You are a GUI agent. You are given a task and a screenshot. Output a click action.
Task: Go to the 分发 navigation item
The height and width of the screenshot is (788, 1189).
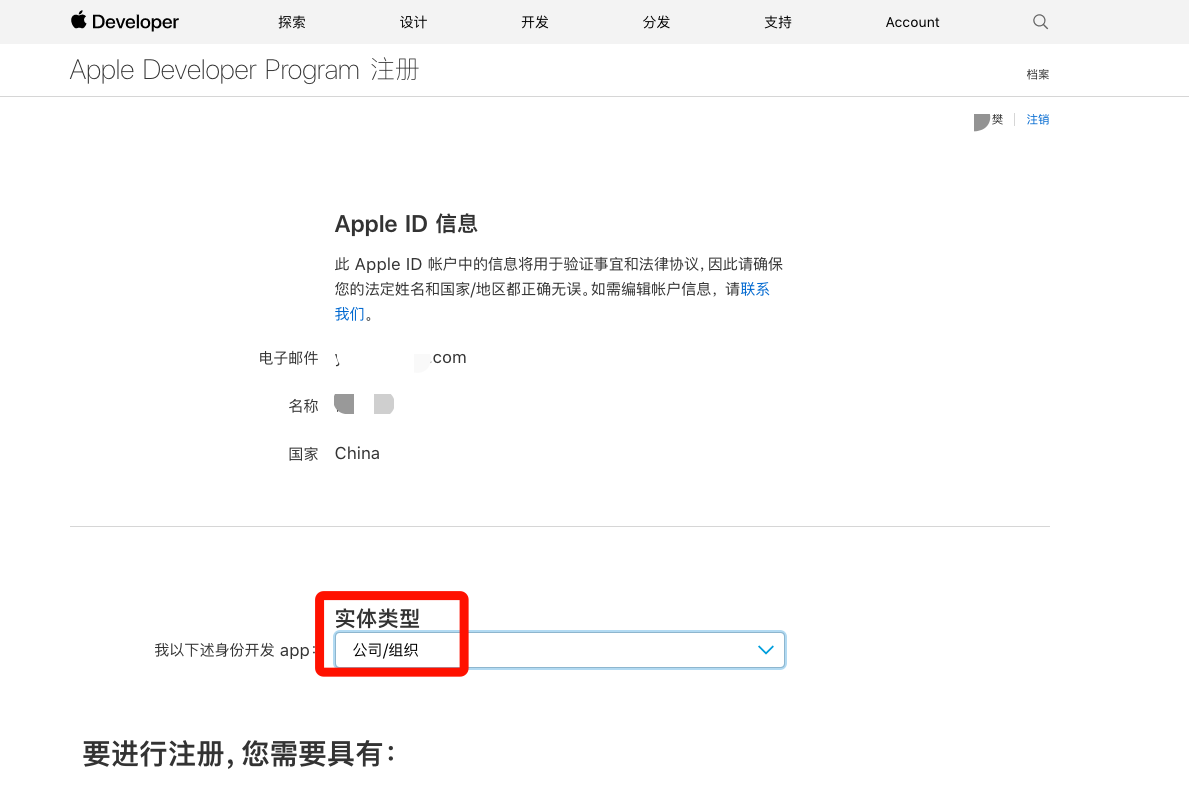coord(657,22)
